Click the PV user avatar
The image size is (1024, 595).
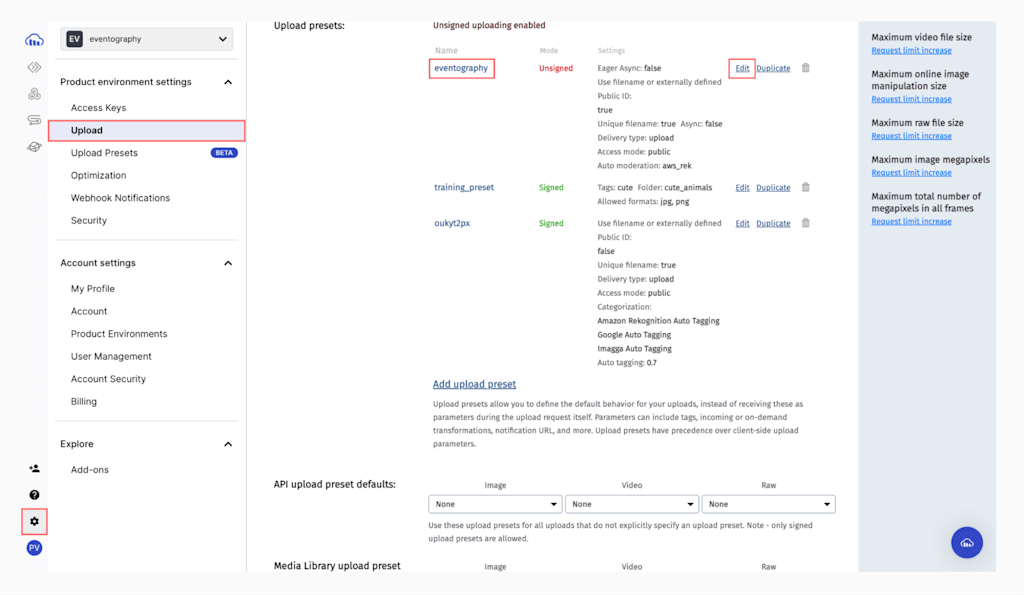coord(35,548)
